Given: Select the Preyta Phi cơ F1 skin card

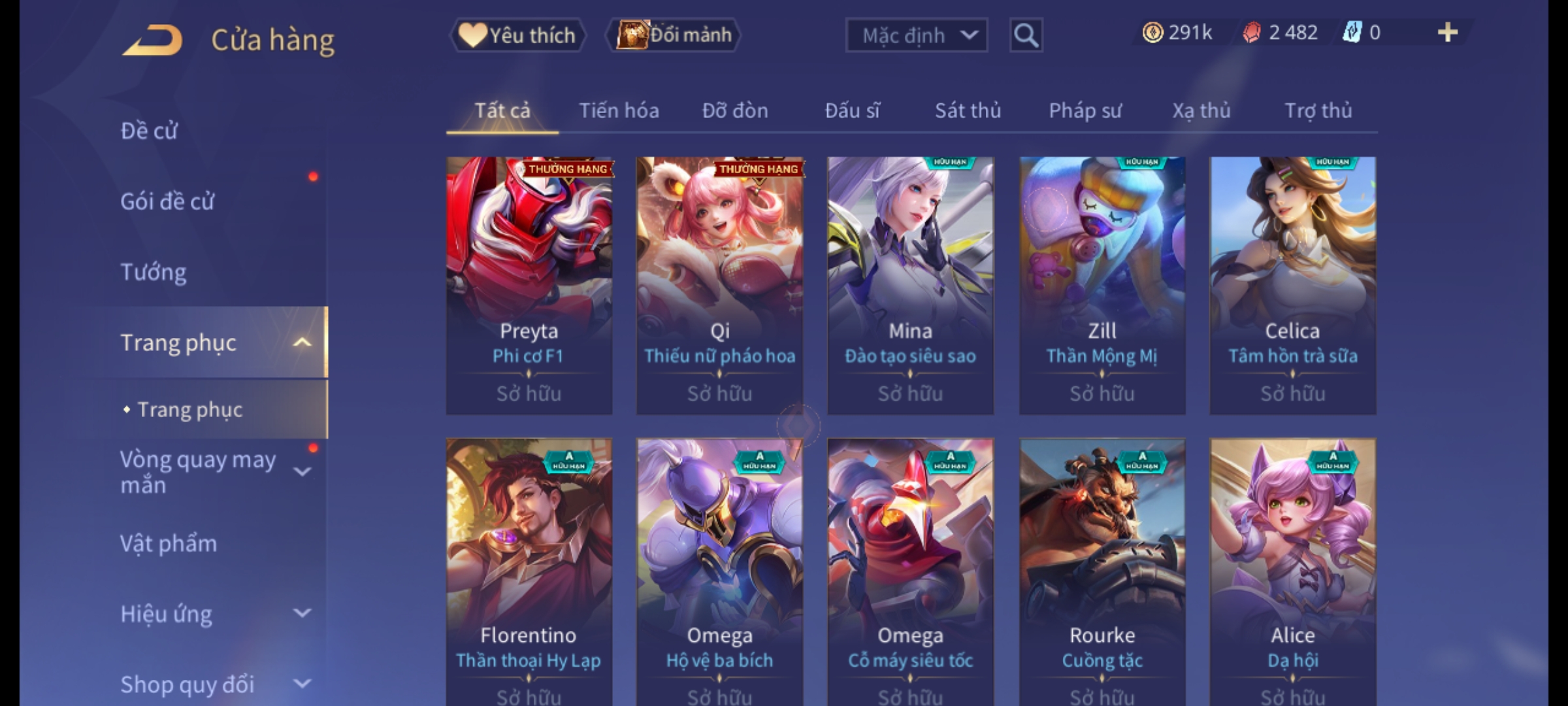Looking at the screenshot, I should click(529, 286).
